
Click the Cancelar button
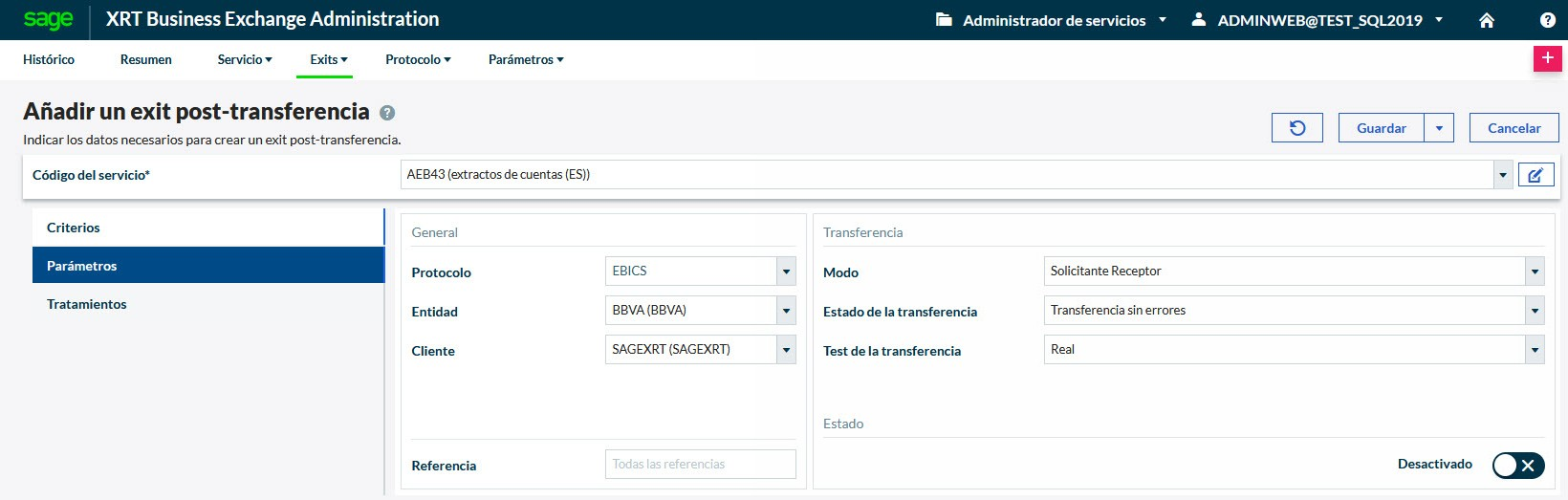pyautogui.click(x=1514, y=128)
